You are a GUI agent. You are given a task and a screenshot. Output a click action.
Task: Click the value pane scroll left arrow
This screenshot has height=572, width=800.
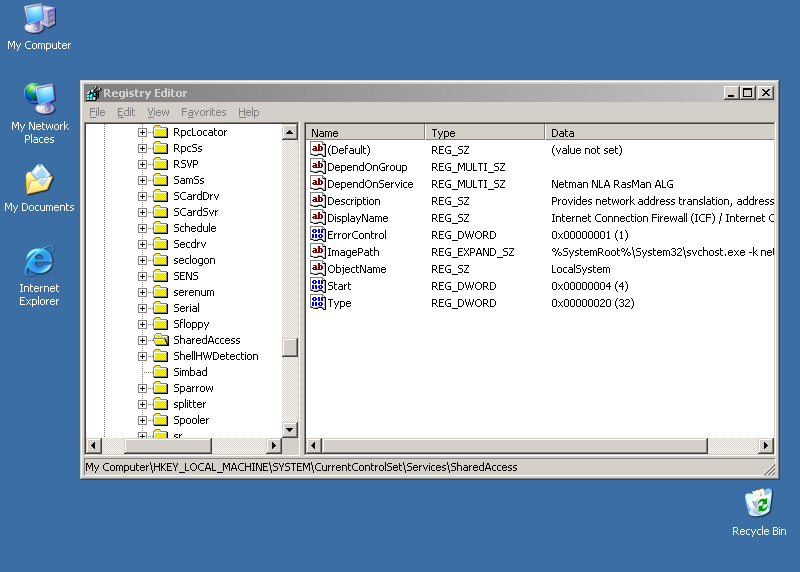(x=314, y=446)
